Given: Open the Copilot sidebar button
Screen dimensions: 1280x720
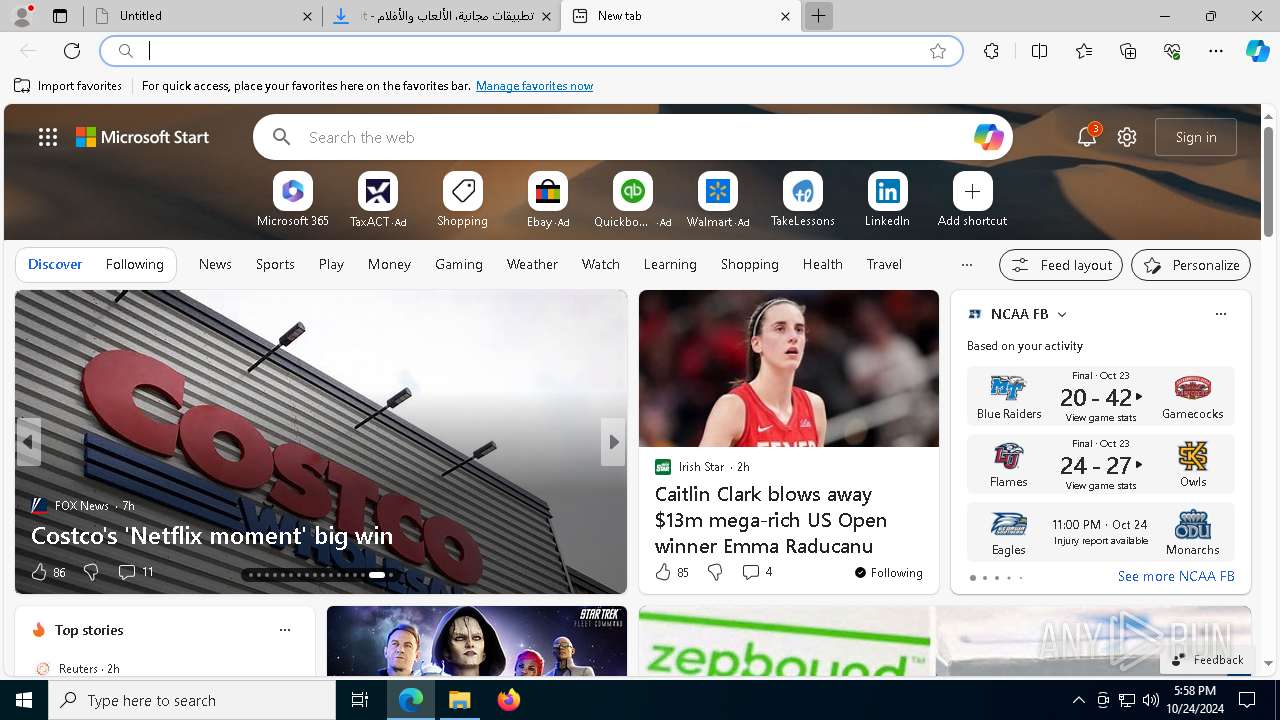Looking at the screenshot, I should click(x=1257, y=51).
